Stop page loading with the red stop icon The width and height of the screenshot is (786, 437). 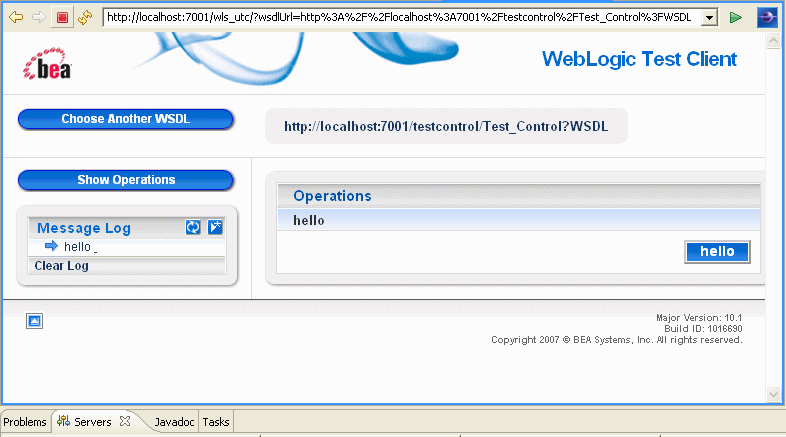click(x=62, y=18)
